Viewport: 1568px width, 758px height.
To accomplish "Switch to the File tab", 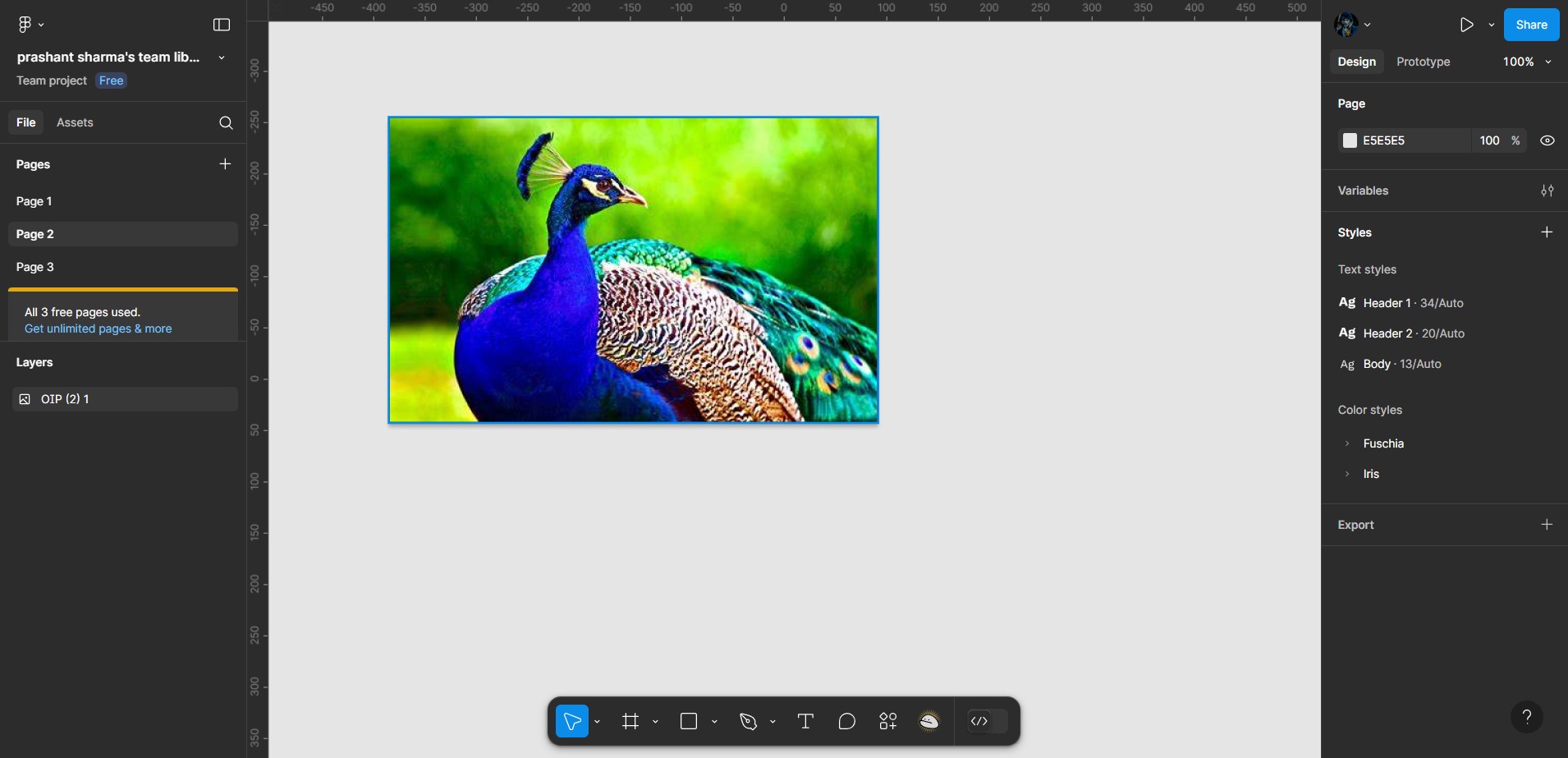I will pyautogui.click(x=26, y=122).
